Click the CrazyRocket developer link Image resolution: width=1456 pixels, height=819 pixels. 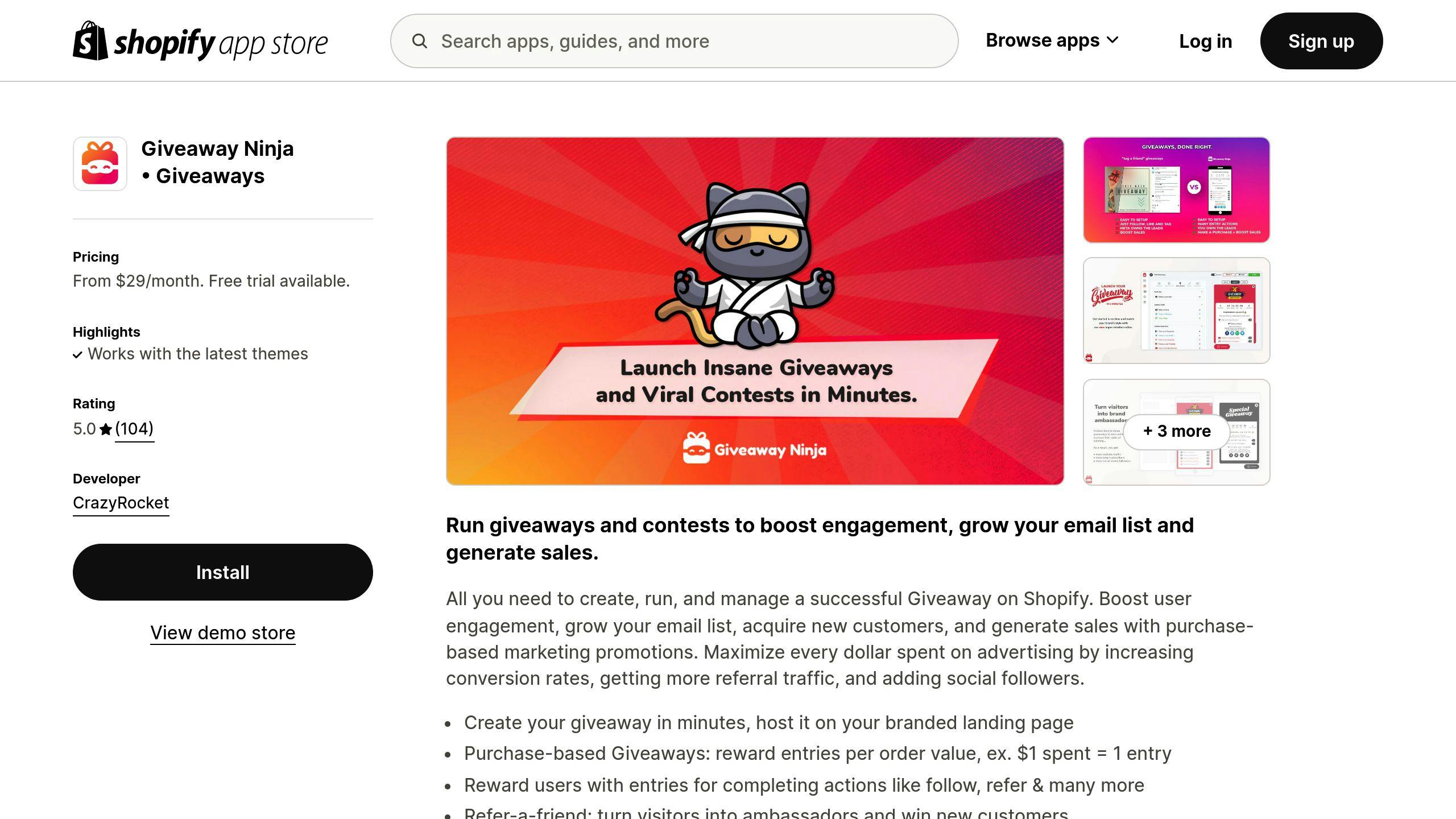click(121, 502)
